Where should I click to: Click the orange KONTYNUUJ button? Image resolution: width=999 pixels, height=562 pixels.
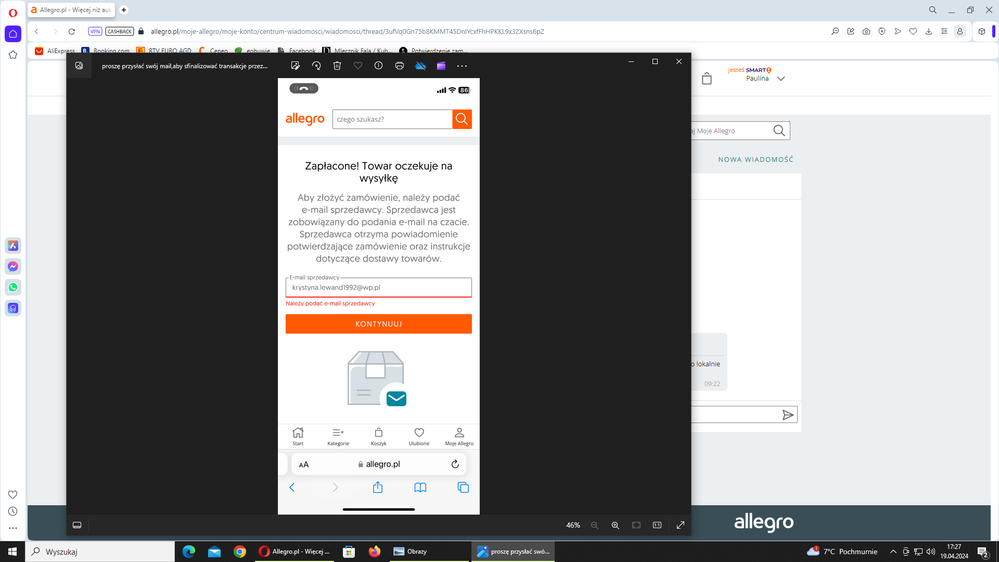tap(378, 324)
